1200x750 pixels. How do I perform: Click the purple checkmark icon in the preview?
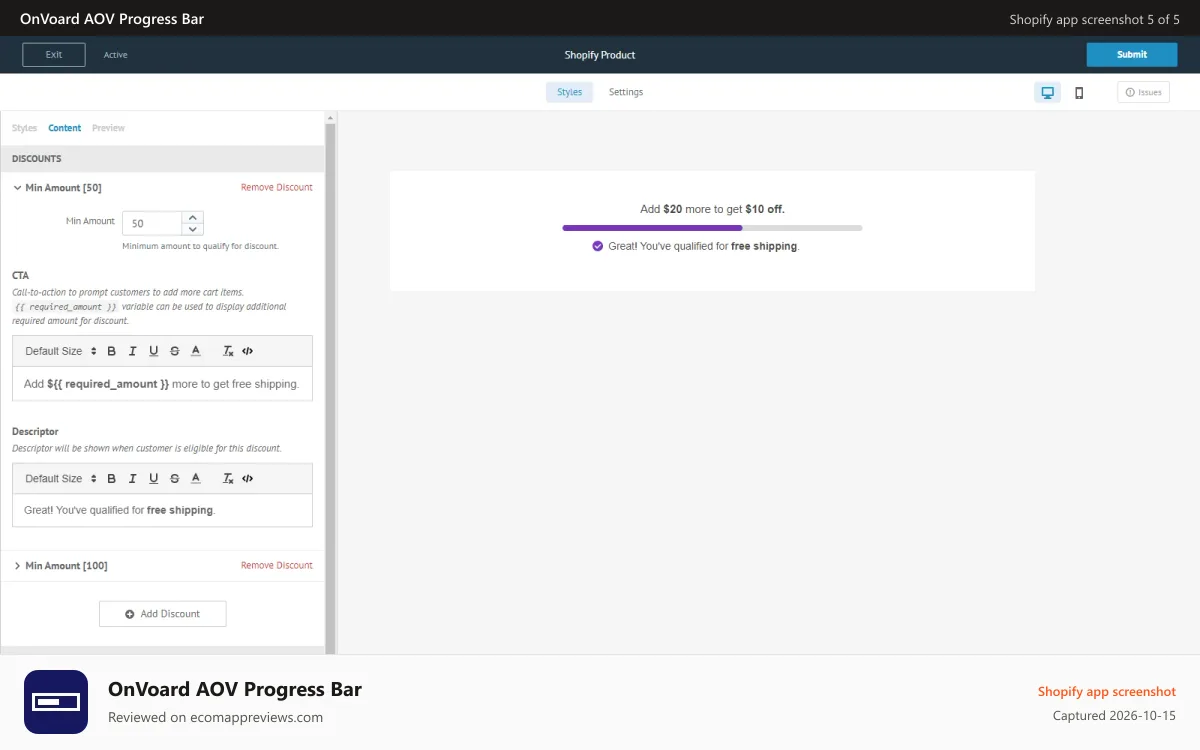pos(597,246)
